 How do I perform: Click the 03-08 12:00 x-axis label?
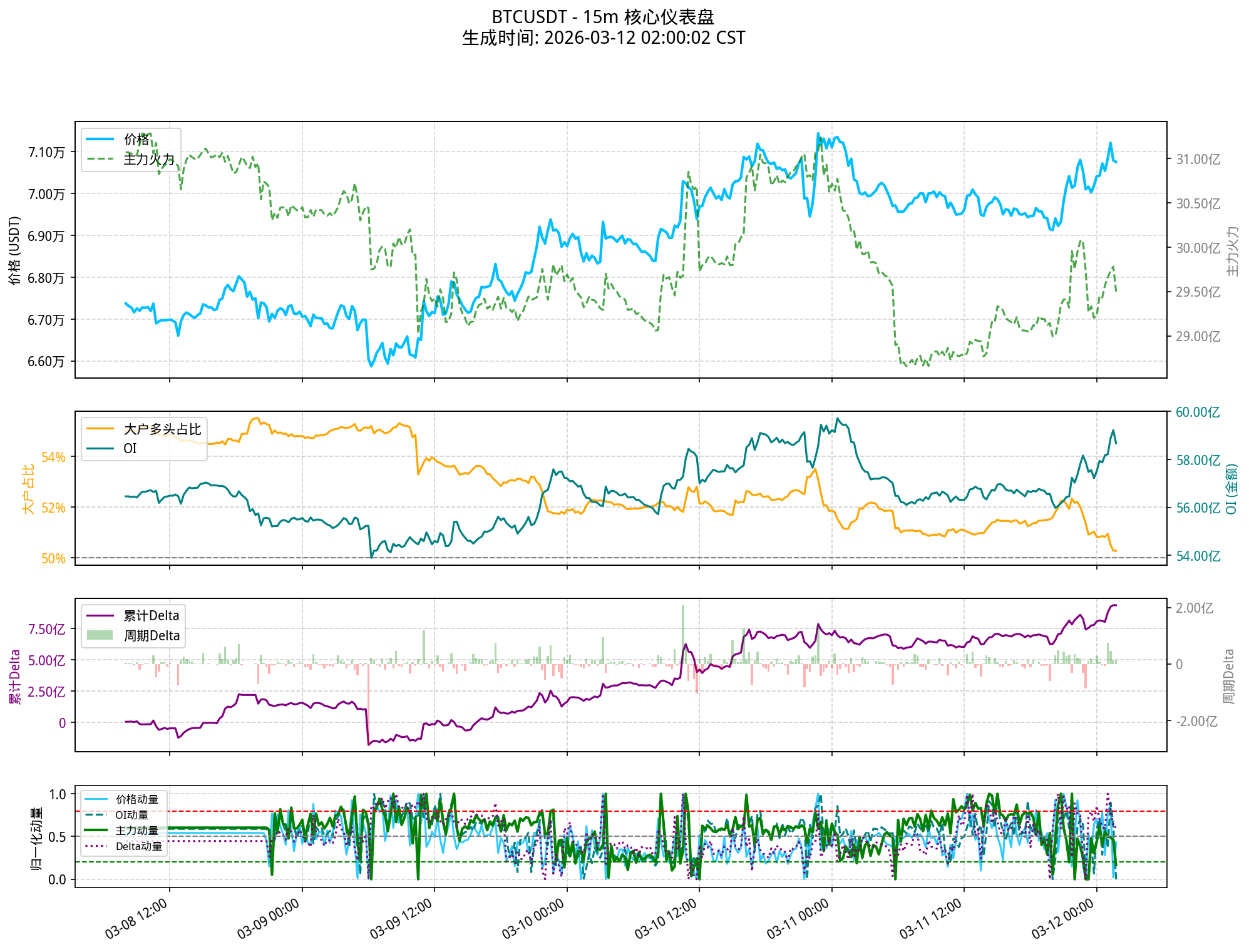pyautogui.click(x=136, y=919)
